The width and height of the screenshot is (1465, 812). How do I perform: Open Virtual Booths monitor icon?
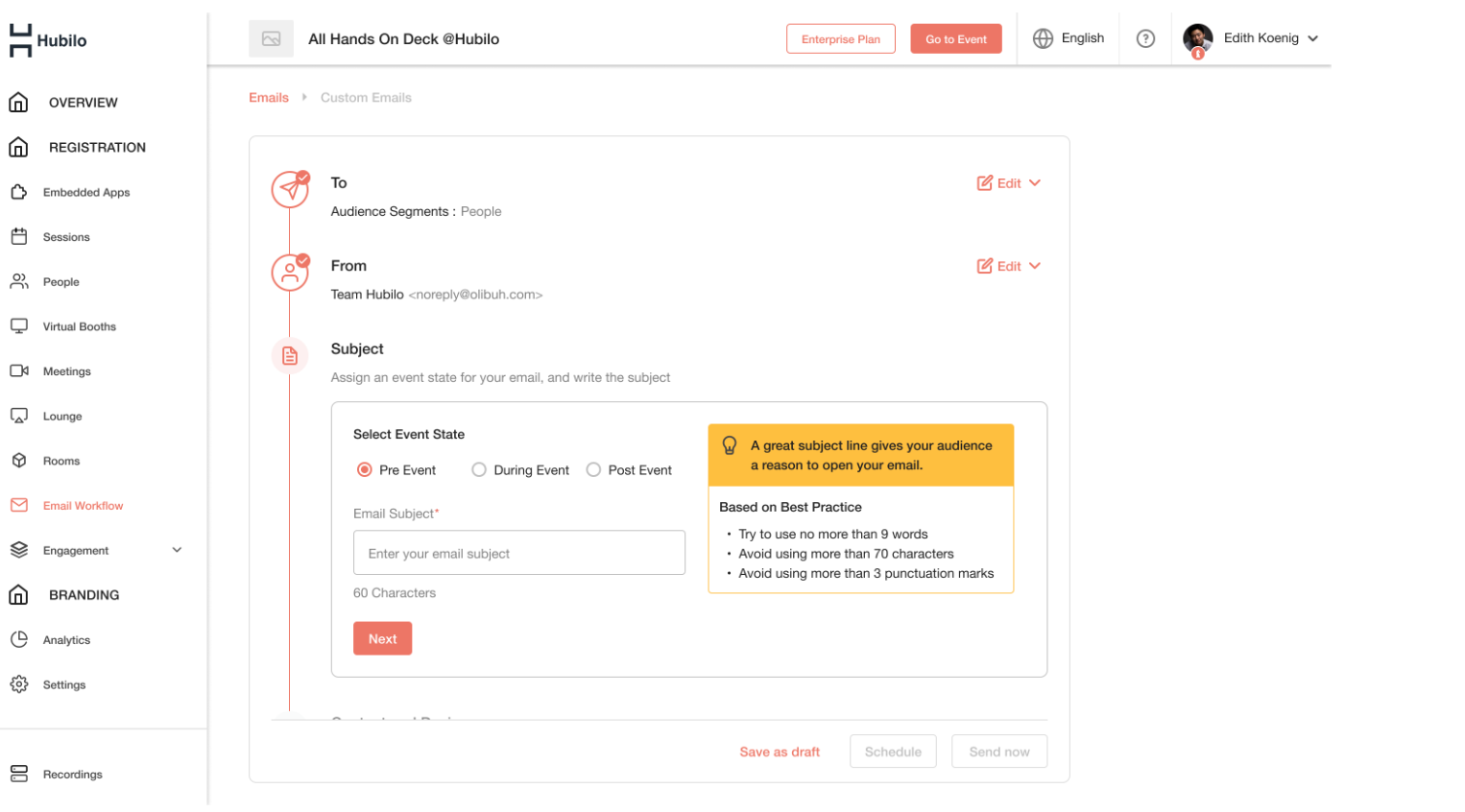[18, 326]
